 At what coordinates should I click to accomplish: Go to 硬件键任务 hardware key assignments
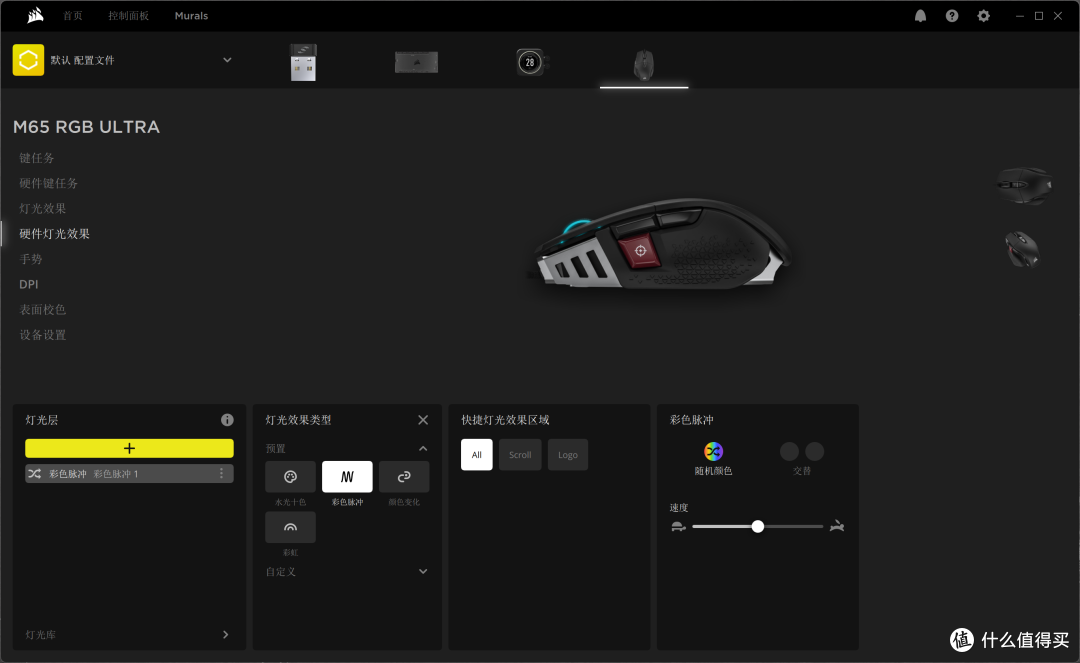tap(48, 184)
